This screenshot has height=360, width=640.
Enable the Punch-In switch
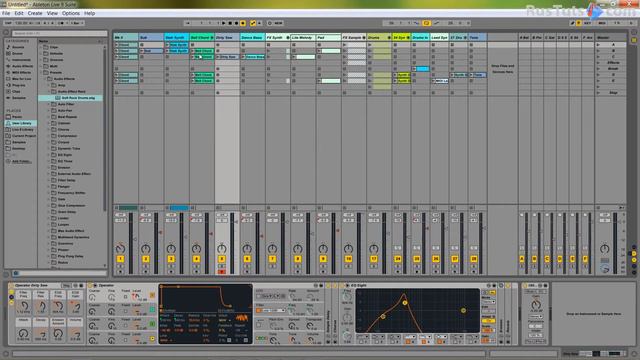click(x=417, y=23)
